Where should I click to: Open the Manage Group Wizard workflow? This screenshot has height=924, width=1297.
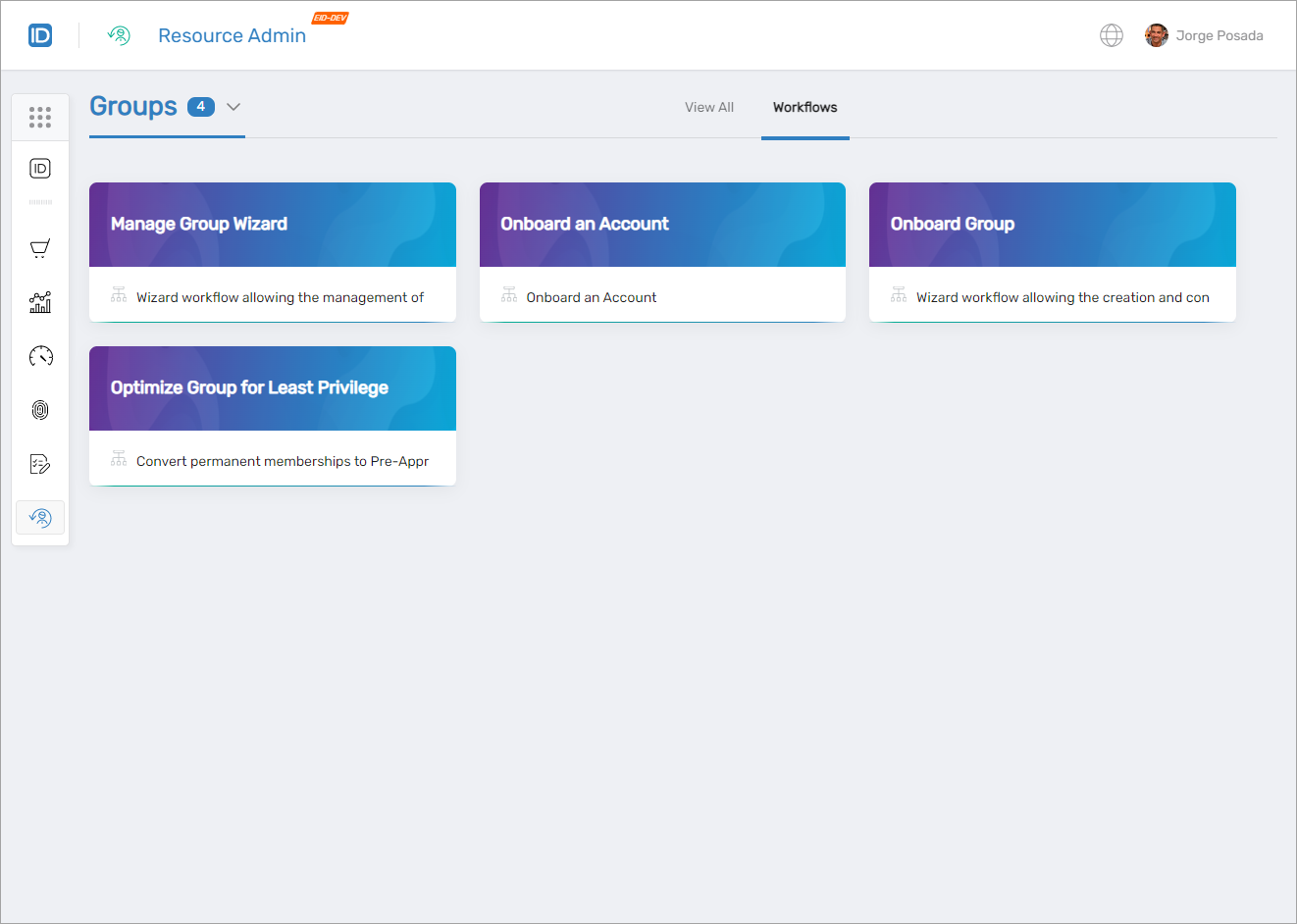pos(272,251)
